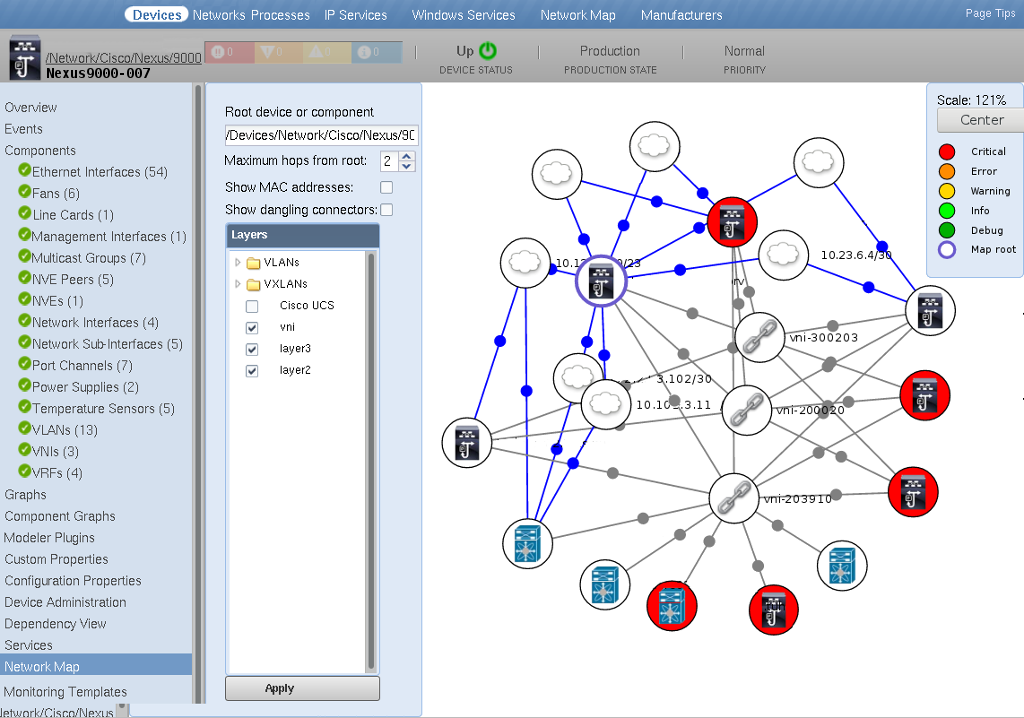Click the Maximum hops value field
This screenshot has height=718, width=1024.
point(389,161)
